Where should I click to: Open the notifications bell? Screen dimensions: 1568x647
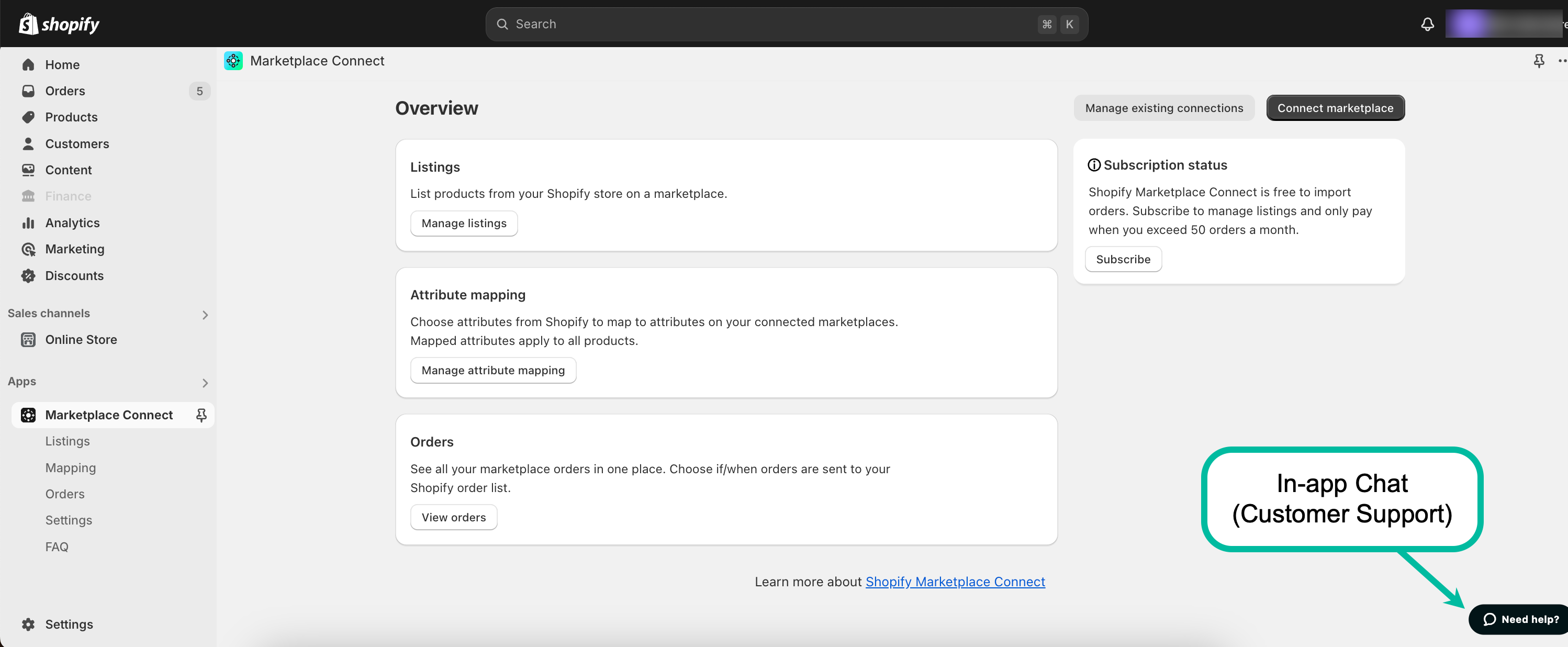(x=1427, y=25)
